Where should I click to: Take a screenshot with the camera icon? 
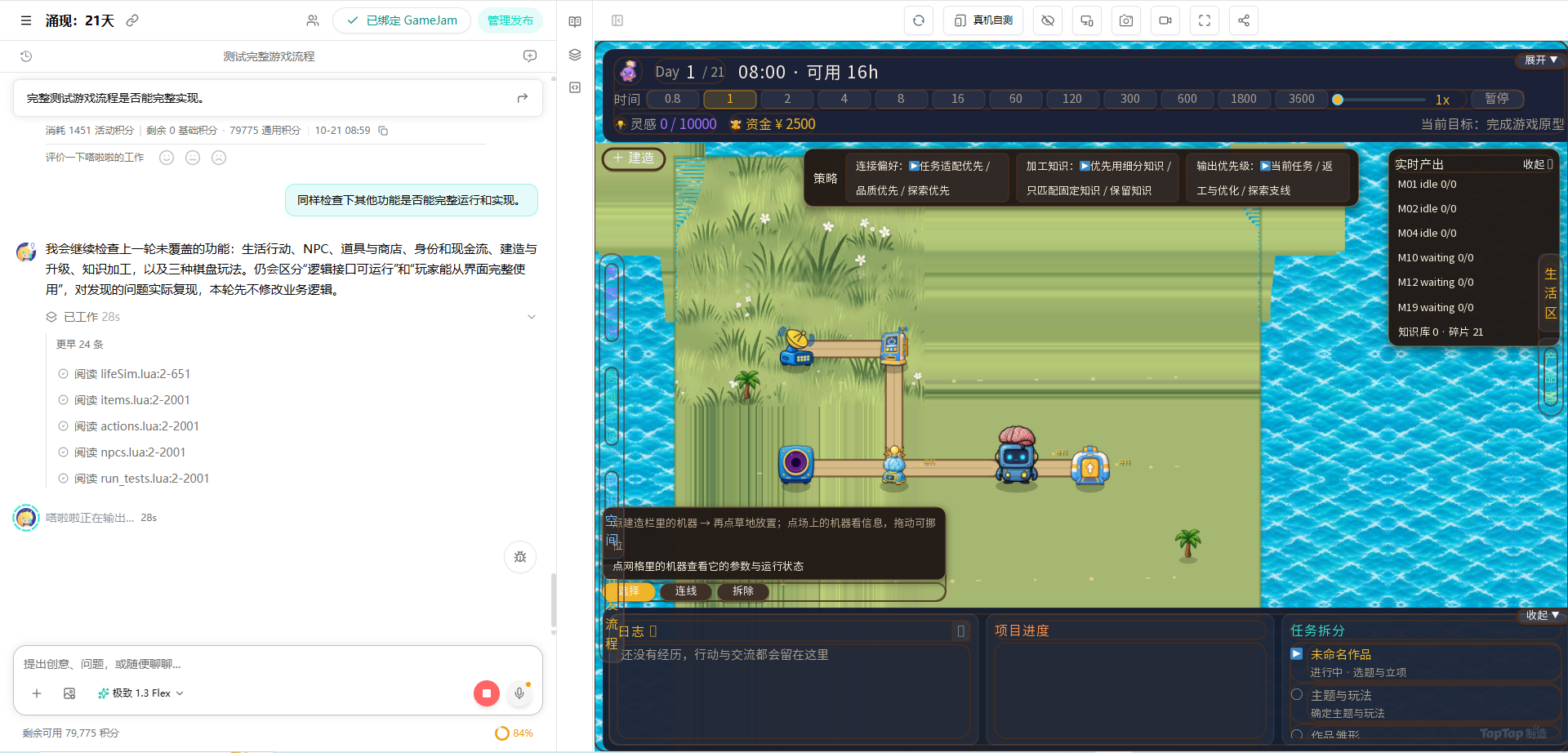pos(1126,20)
